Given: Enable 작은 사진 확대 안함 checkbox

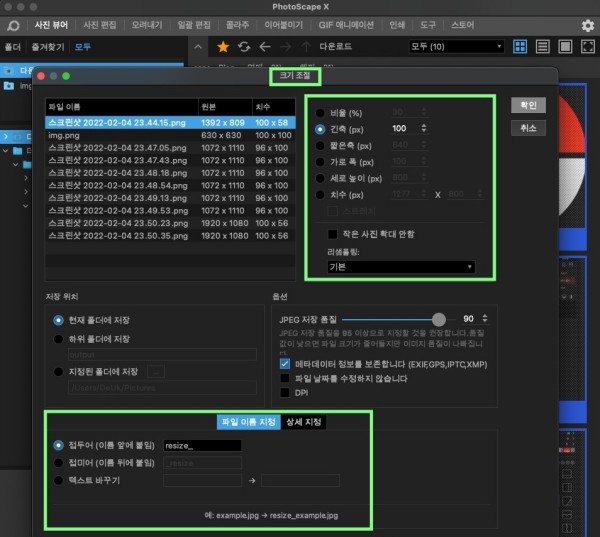Looking at the screenshot, I should tap(333, 233).
